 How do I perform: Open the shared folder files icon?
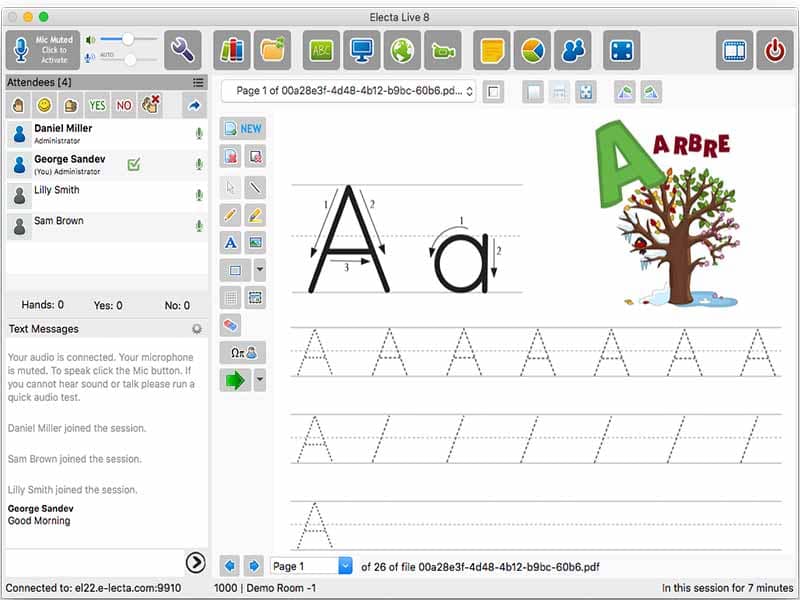(272, 50)
